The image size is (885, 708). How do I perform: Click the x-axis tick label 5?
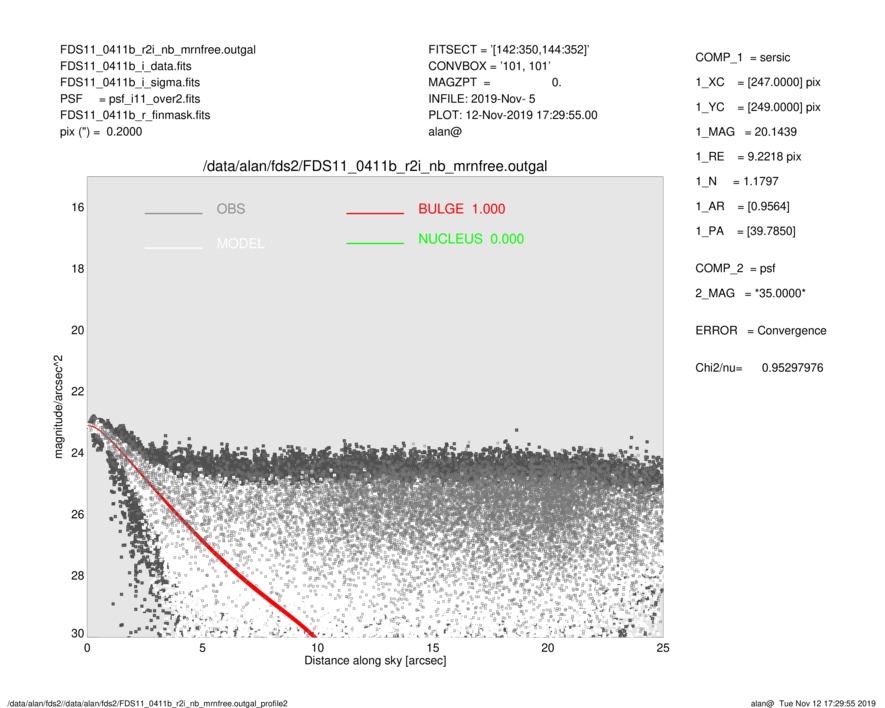pos(202,648)
